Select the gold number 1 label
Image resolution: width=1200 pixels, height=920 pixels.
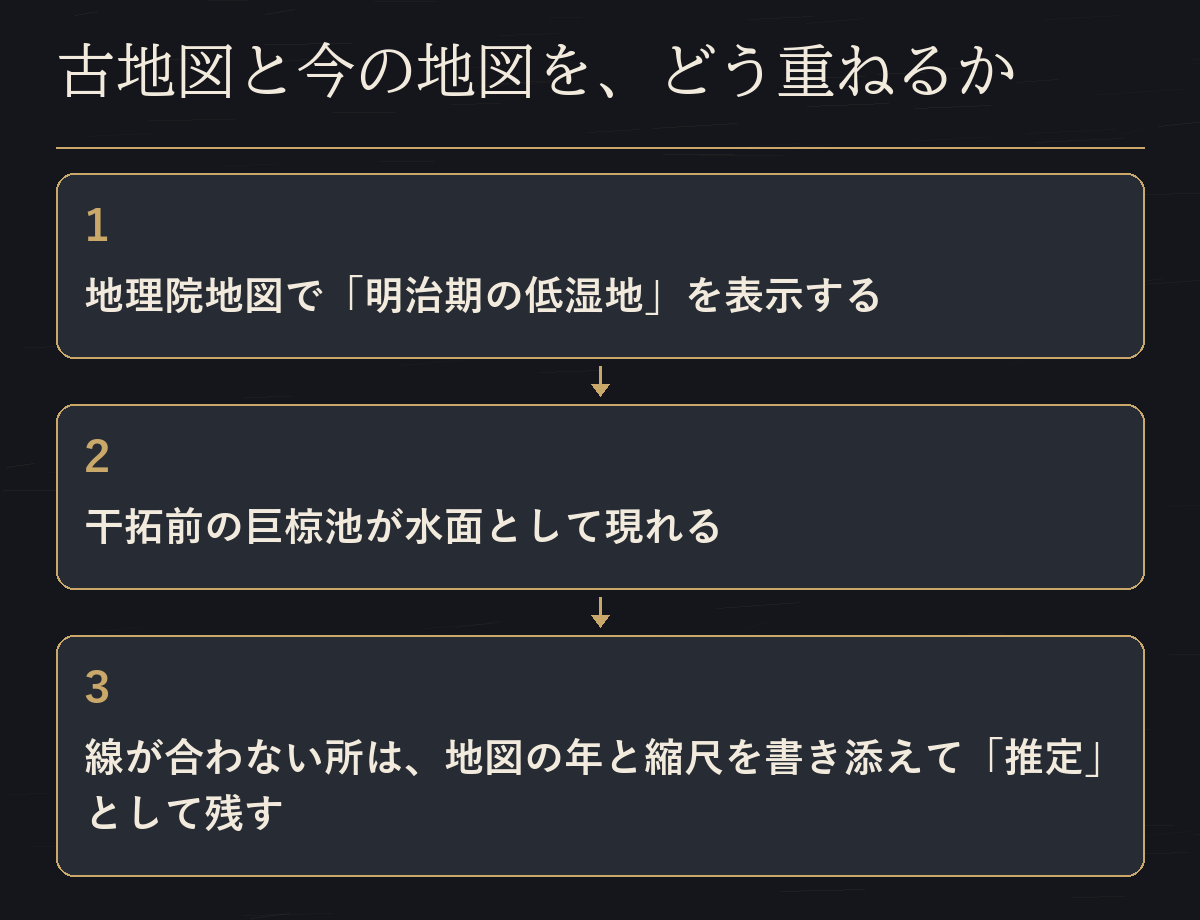pos(96,226)
